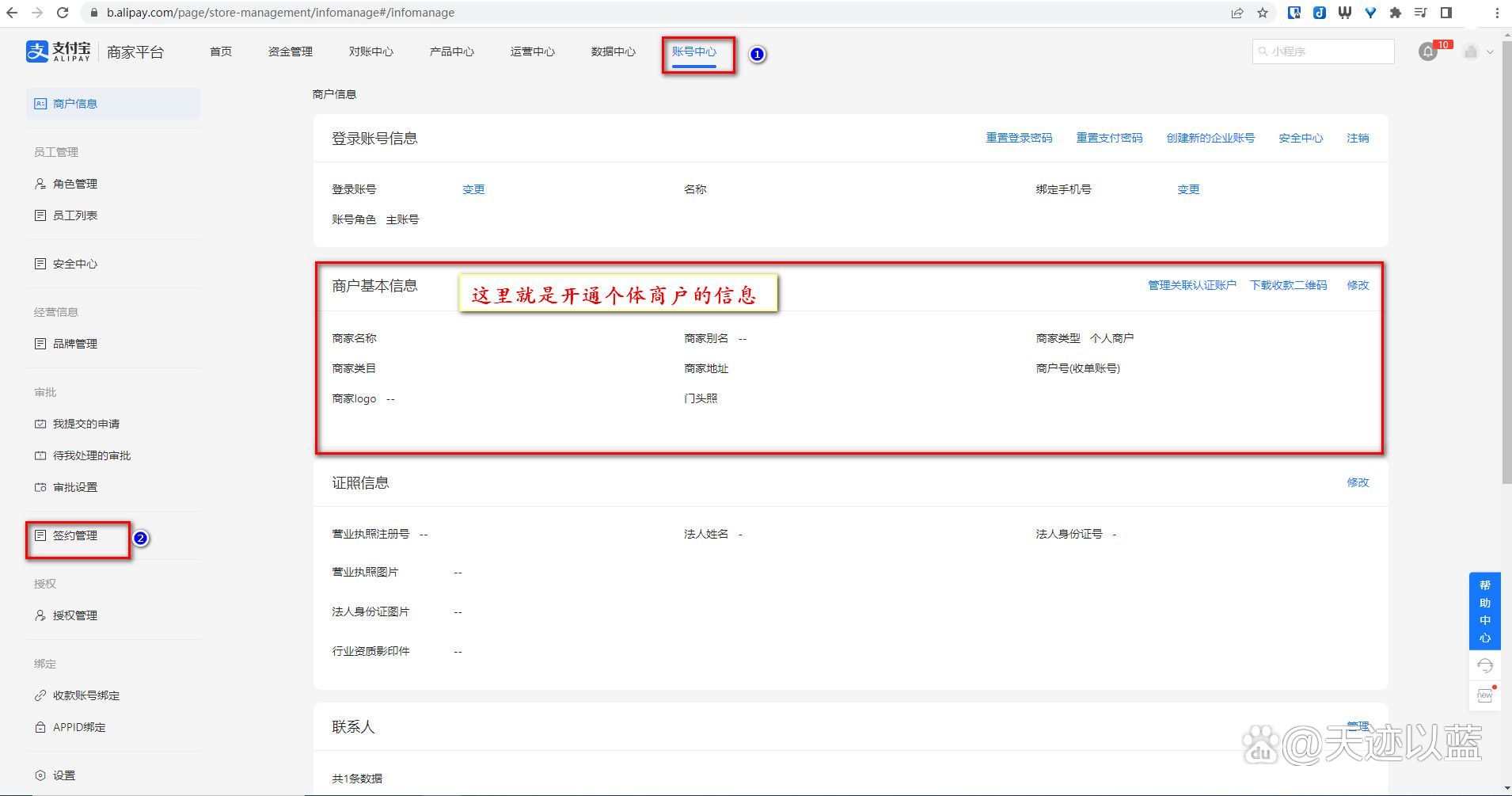Open 授权管理 in the sidebar
Viewport: 1512px width, 796px height.
(x=75, y=615)
